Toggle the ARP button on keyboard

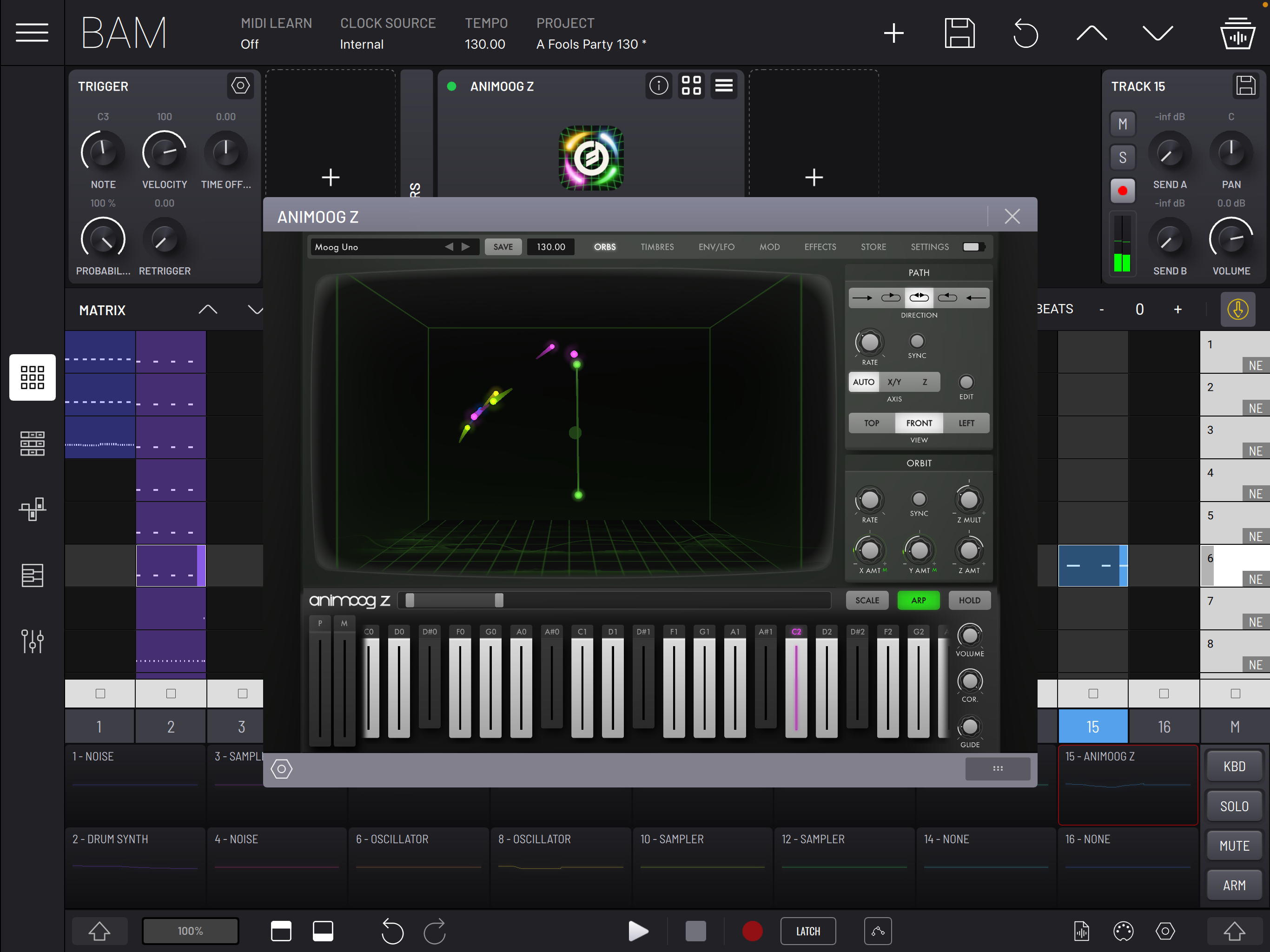918,600
